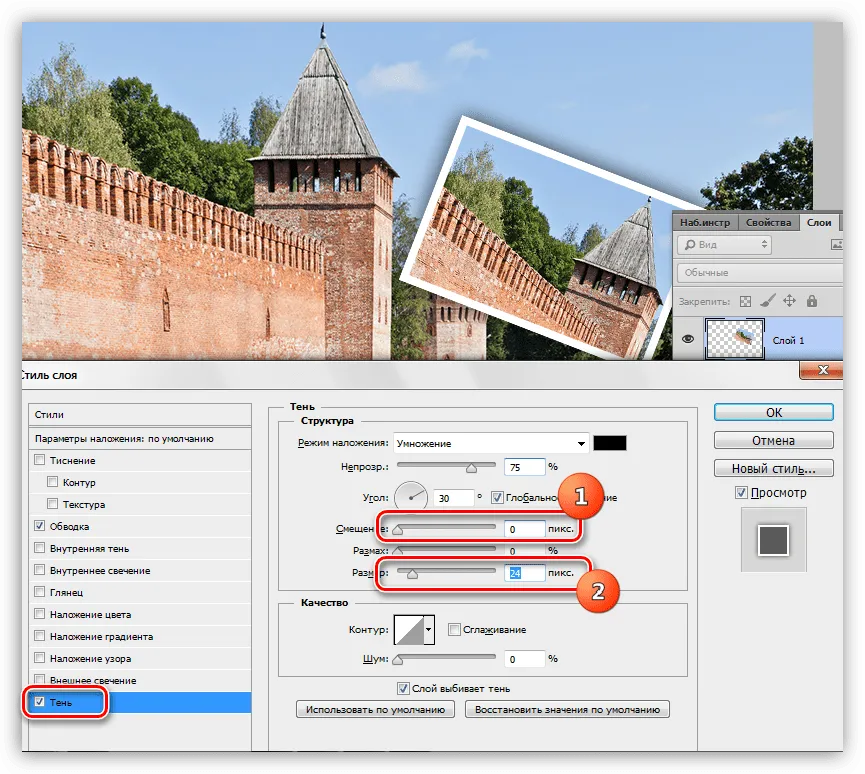The width and height of the screenshot is (865, 774).
Task: Click Непрозр. opacity slider handle
Action: pos(471,468)
